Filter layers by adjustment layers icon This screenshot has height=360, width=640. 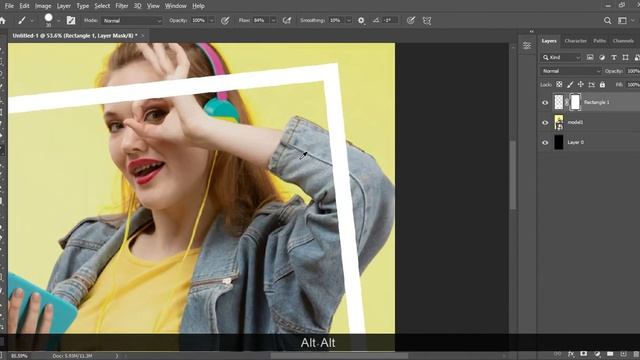[602, 58]
